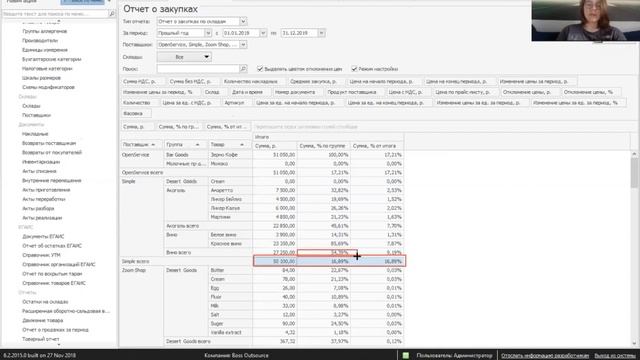Click the 'Сумма, % от итога' column header
Screen dimensions: 640x360
[377, 146]
